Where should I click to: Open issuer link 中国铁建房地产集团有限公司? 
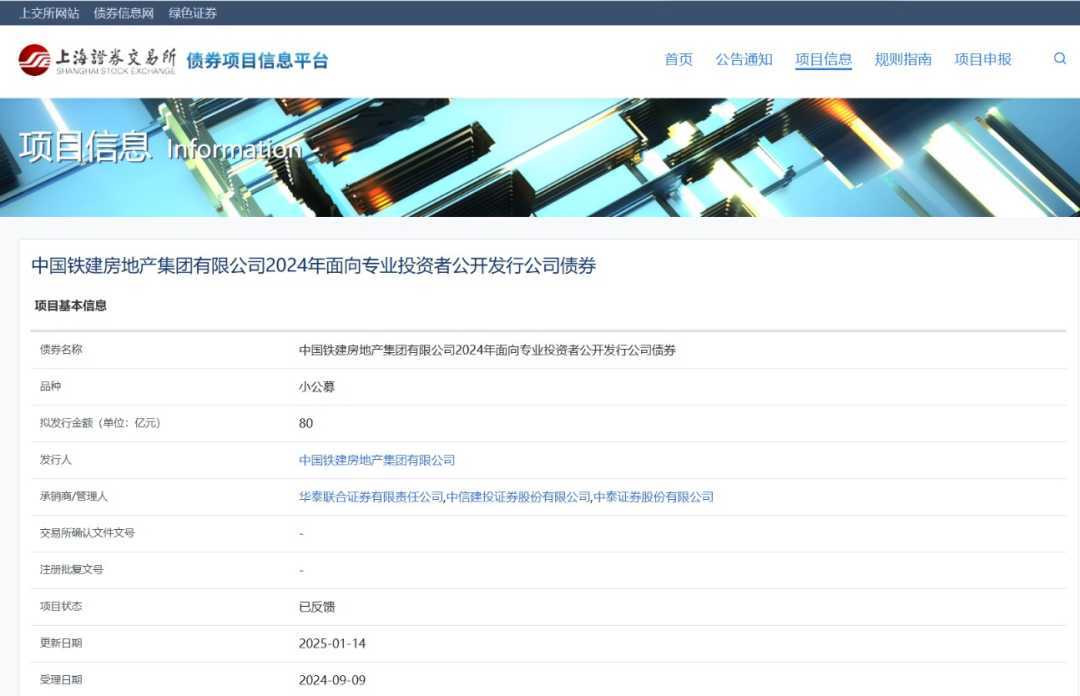[x=377, y=460]
